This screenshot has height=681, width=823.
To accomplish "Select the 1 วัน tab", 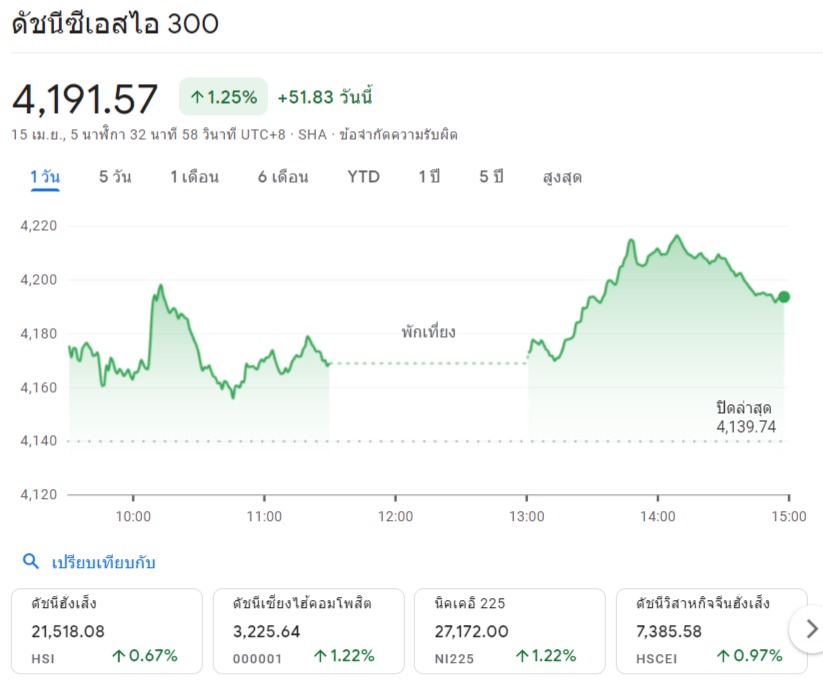I will [45, 177].
